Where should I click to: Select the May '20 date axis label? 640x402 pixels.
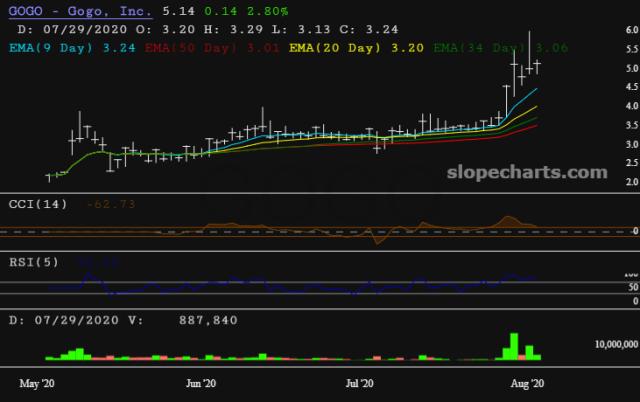click(37, 384)
